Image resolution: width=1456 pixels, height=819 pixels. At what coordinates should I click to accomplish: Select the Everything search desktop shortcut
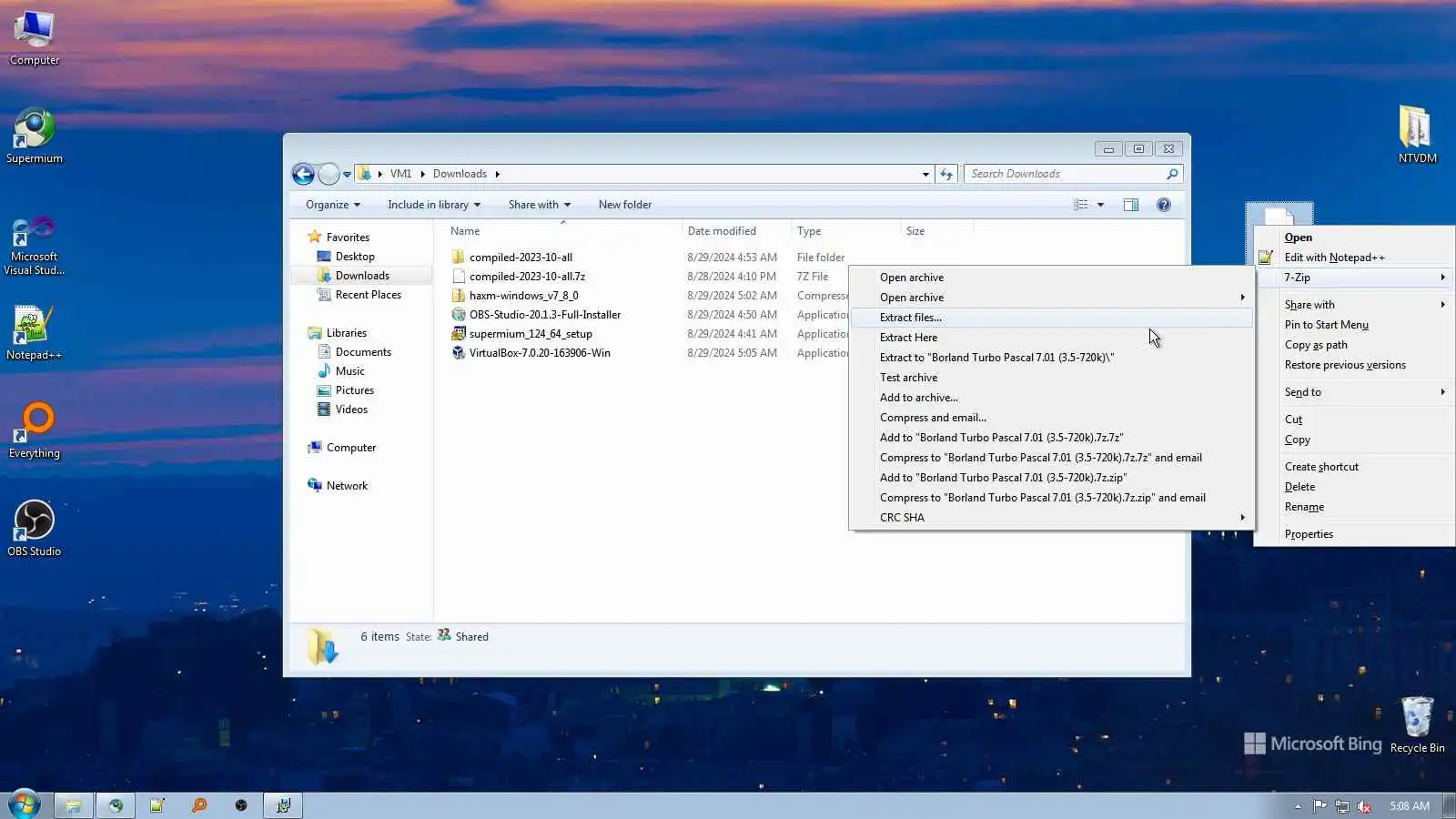pos(35,431)
